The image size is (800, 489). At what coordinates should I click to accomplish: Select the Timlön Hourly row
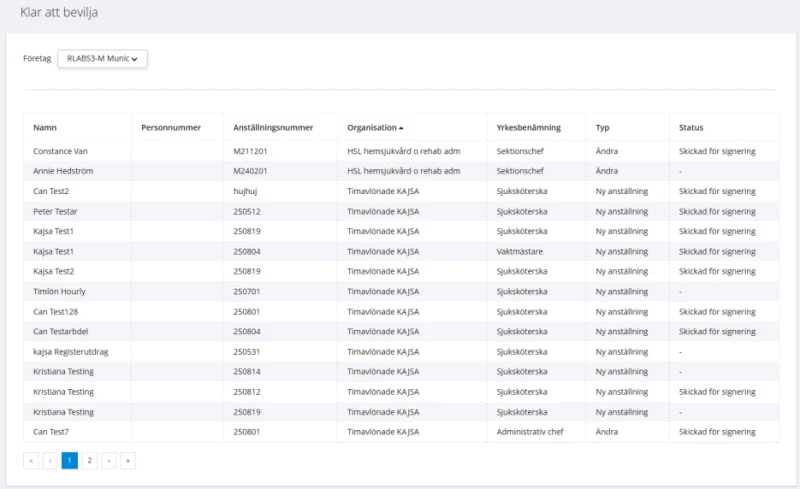point(59,291)
